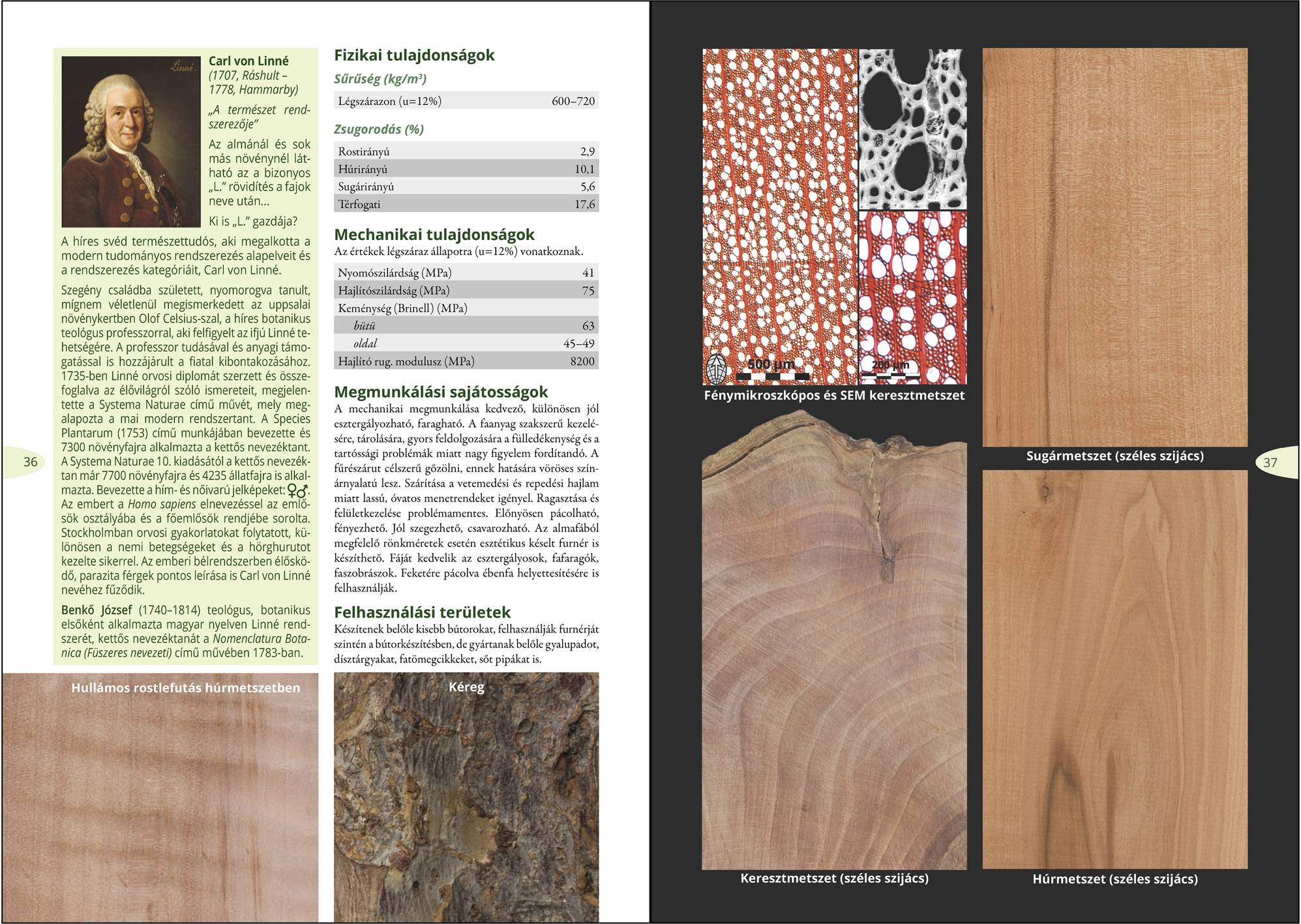Click the caption "Fénymikroszkópos és SEM keresztmetszet"
Screen dimensions: 1301x924
tap(834, 395)
